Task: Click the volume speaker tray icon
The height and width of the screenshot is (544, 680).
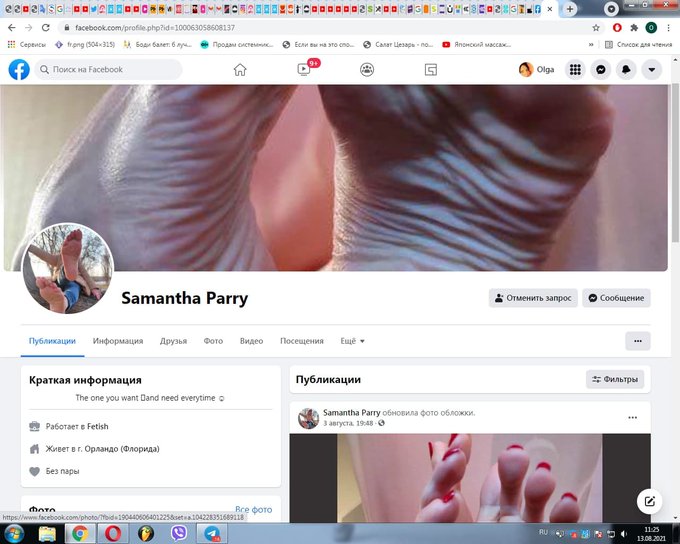Action: tap(624, 534)
